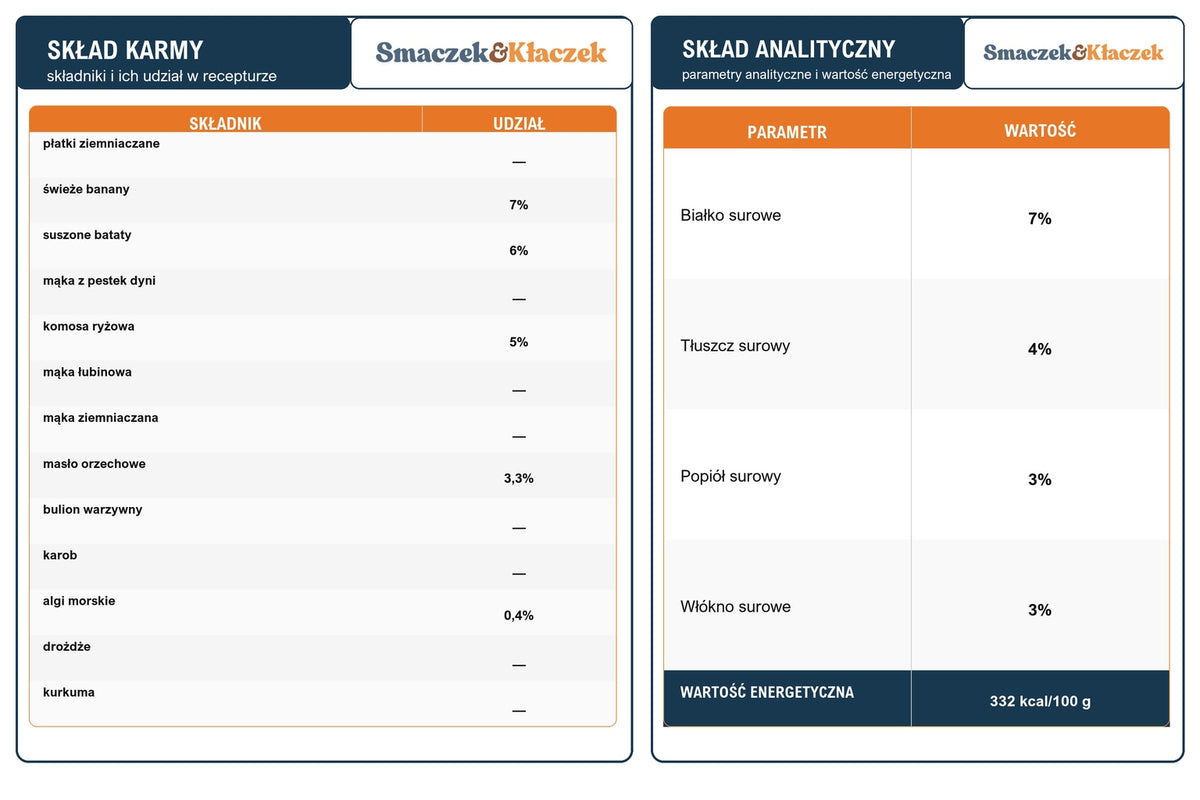1200x800 pixels.
Task: Click the "SKŁADNIK" column header
Action: tap(225, 123)
